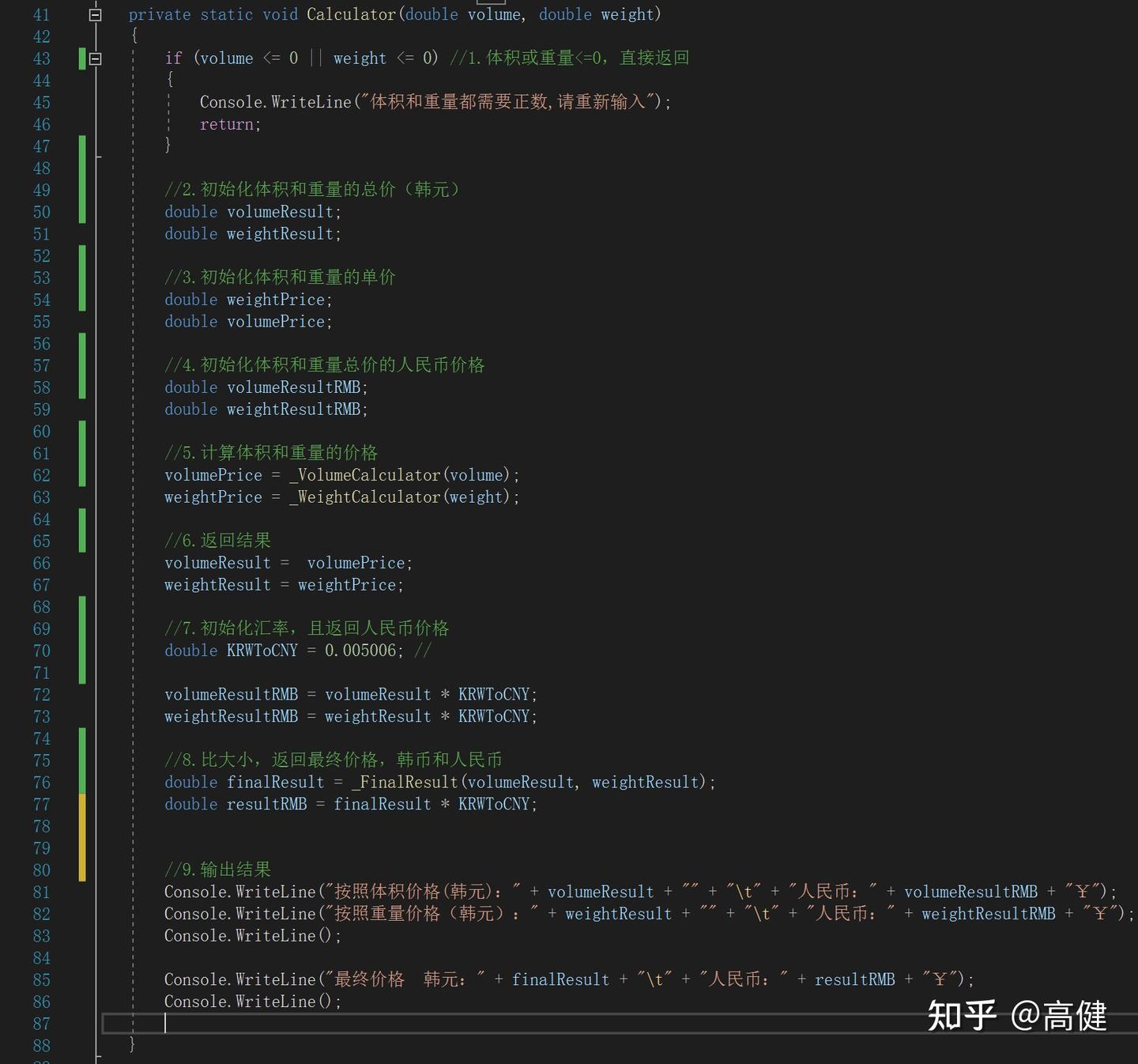Click the "weightResultRMB = weightResult * KRWToCNY" line
Image resolution: width=1138 pixels, height=1064 pixels.
click(351, 717)
